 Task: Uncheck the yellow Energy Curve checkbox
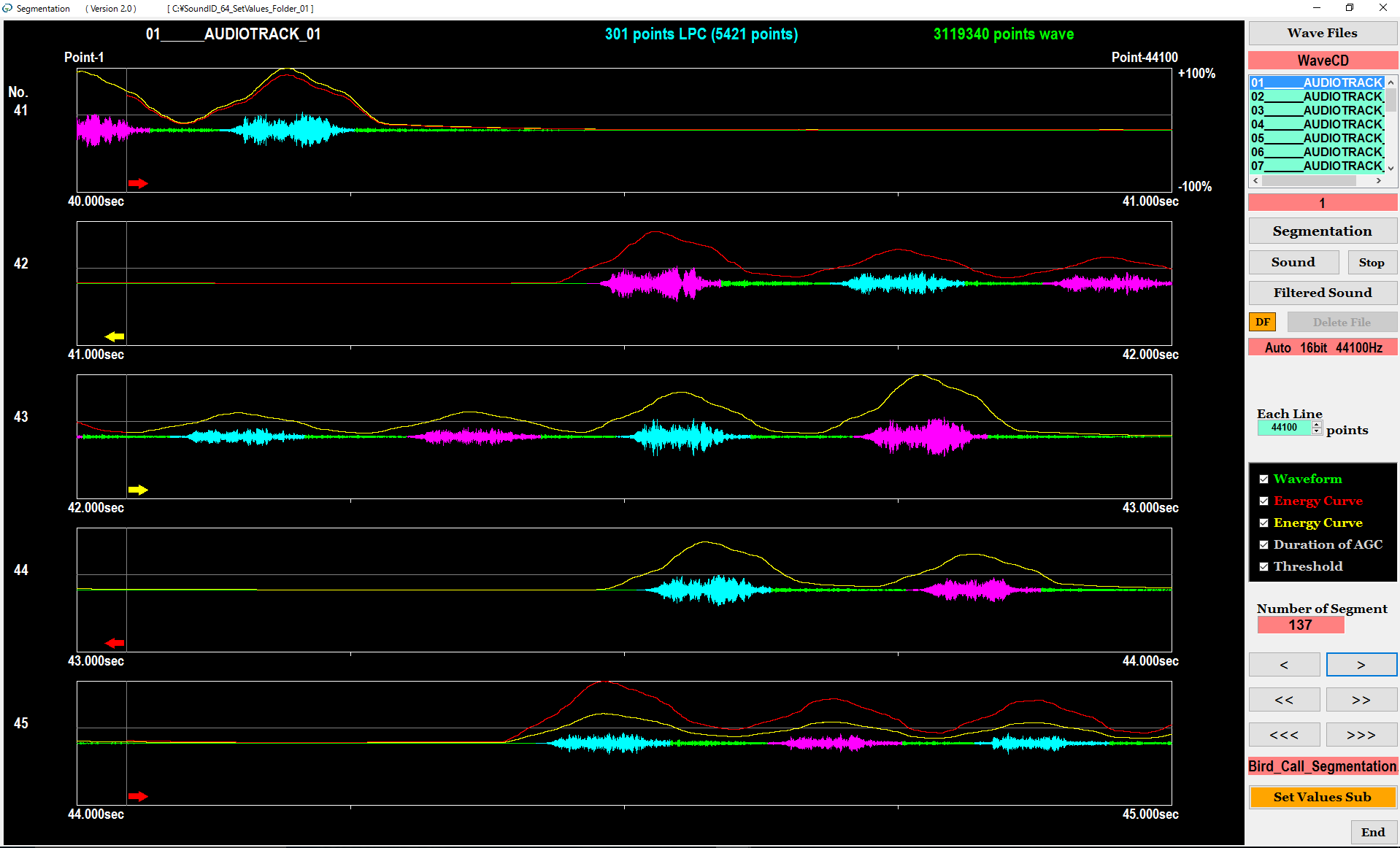pos(1264,523)
